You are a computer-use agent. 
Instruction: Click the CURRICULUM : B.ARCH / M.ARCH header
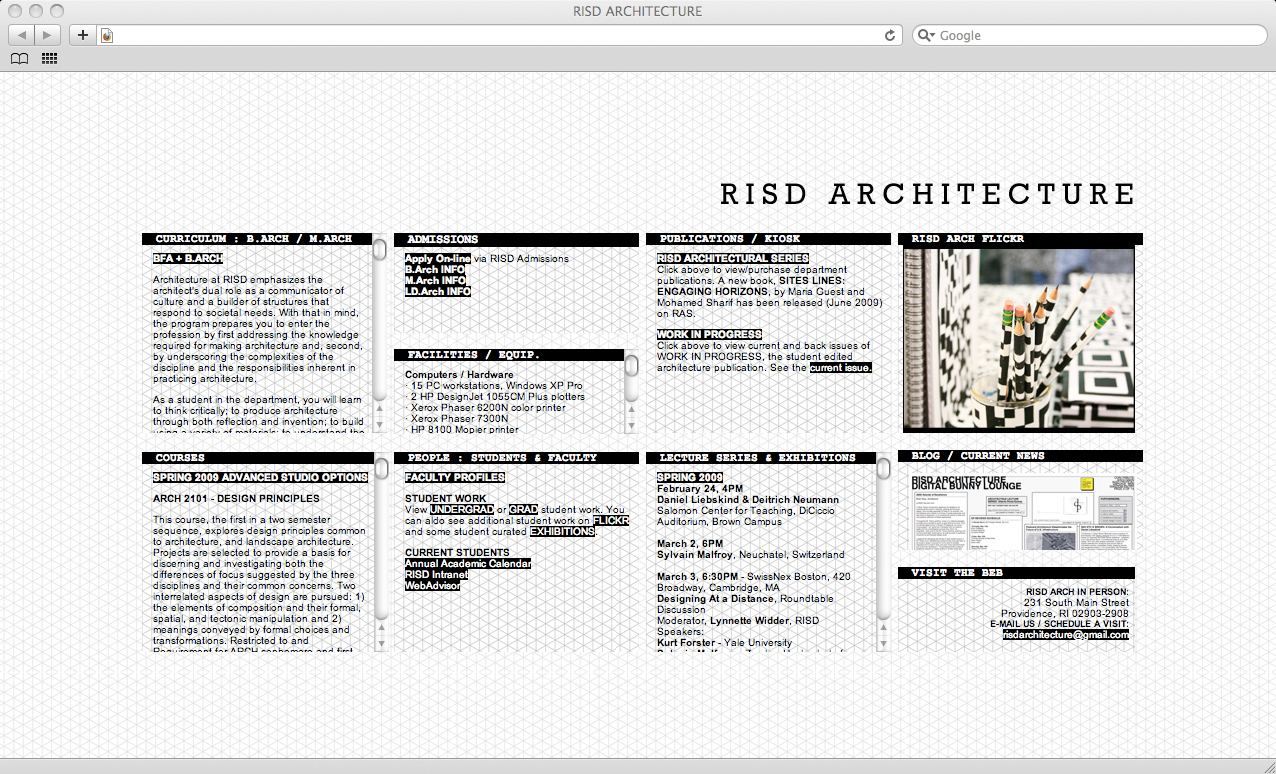[257, 239]
